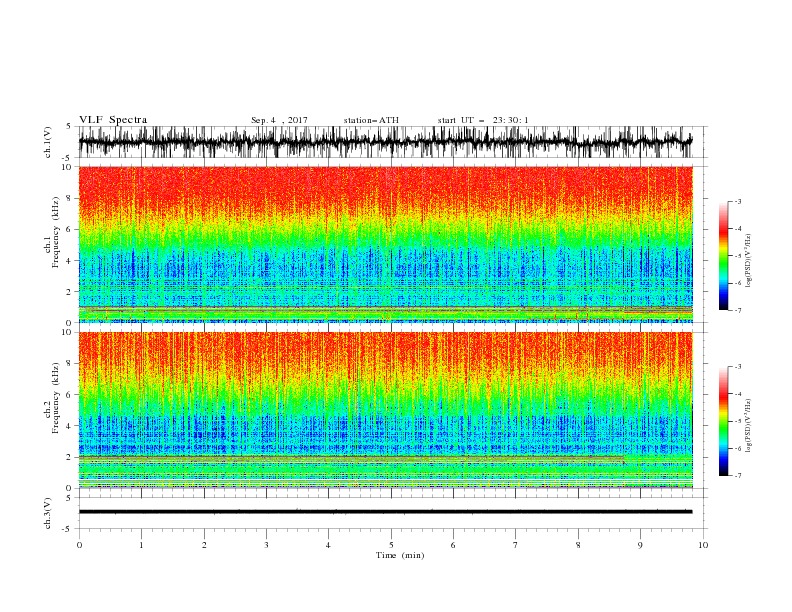This screenshot has width=792, height=612.
Task: Click the "start UT = 23:30:1" label
Action: (483, 120)
